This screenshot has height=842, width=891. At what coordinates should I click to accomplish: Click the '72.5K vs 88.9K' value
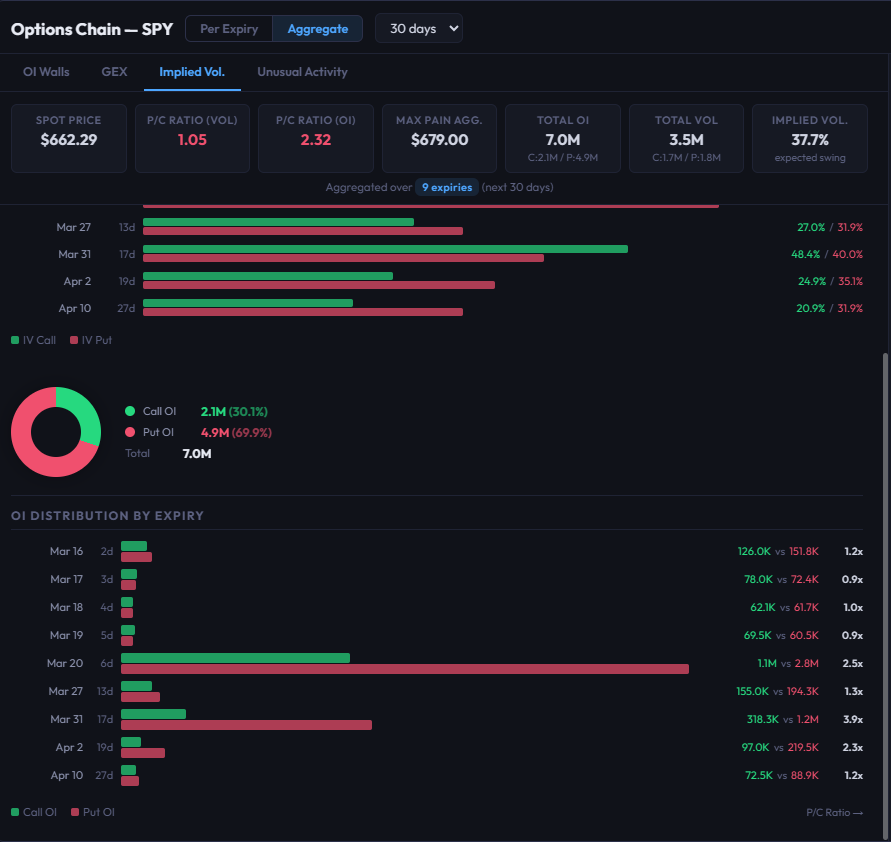click(x=782, y=776)
